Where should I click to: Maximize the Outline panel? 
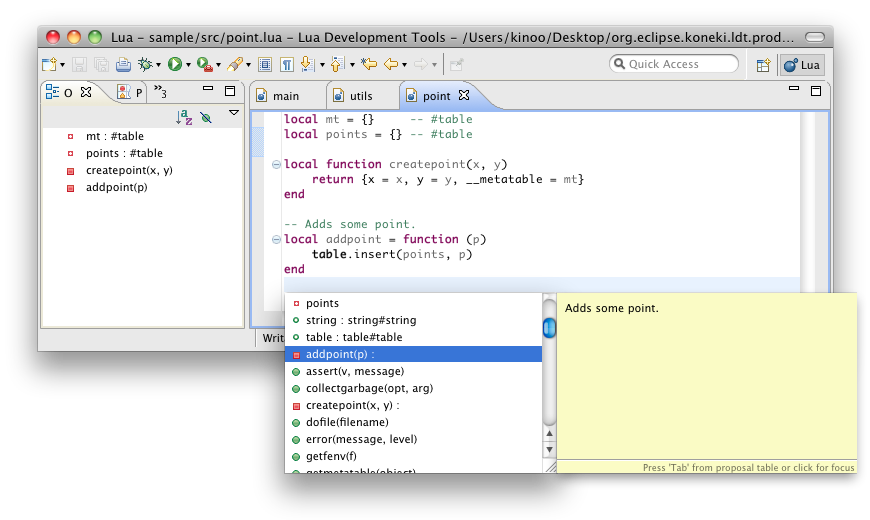pos(230,91)
